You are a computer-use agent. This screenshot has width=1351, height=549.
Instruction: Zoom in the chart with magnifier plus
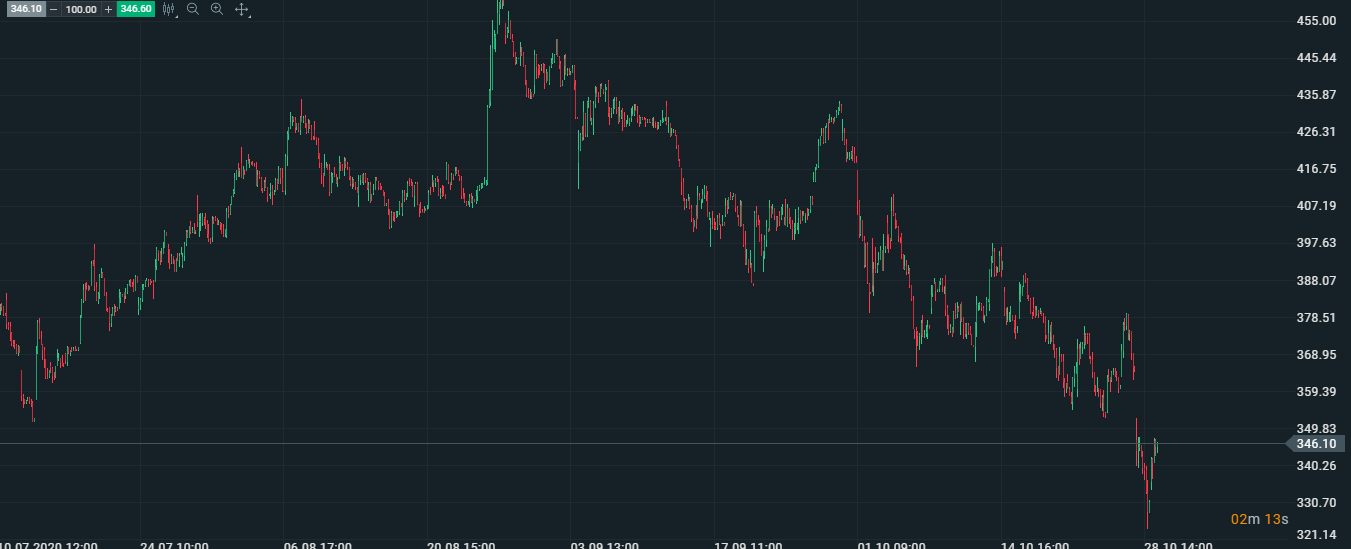click(217, 9)
